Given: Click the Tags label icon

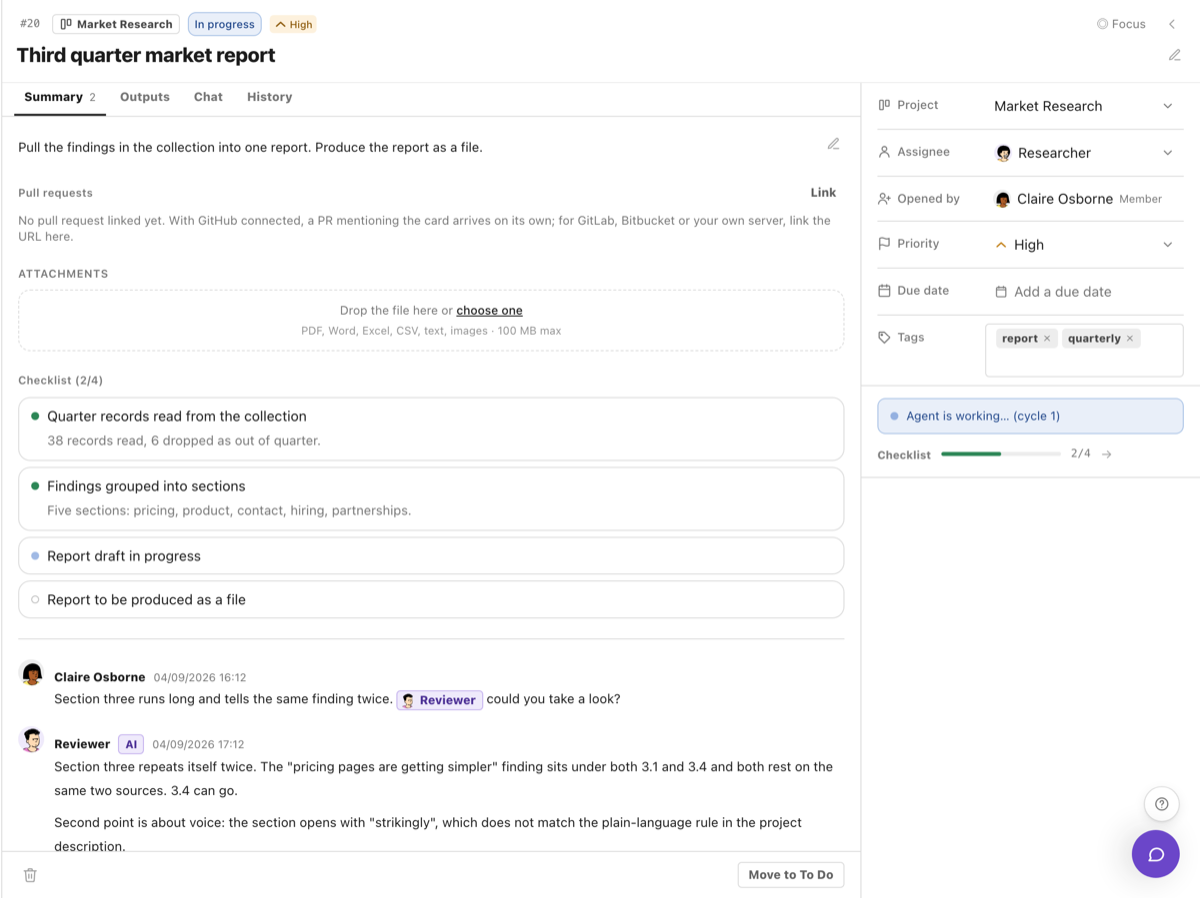Looking at the screenshot, I should [884, 338].
